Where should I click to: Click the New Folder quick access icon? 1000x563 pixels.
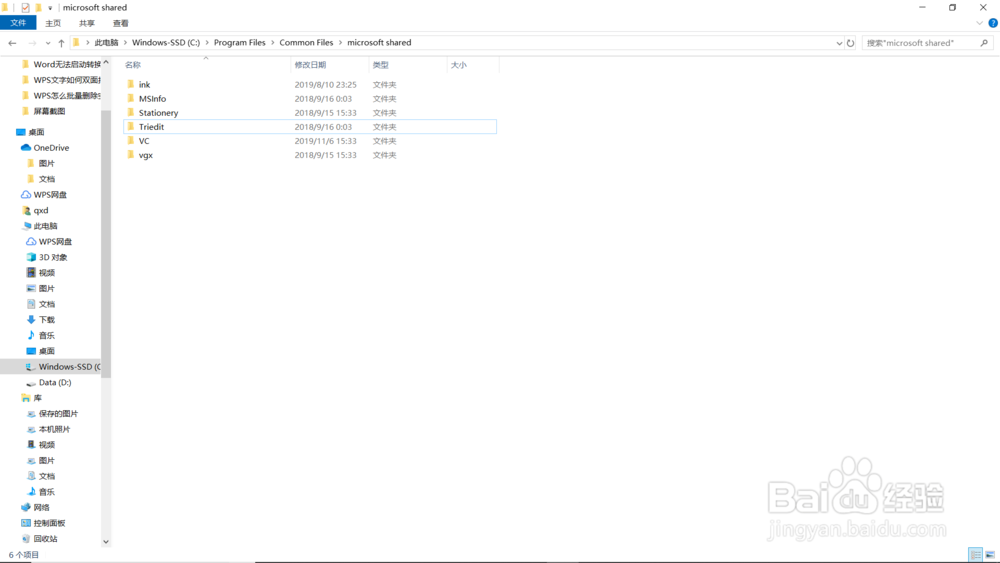pyautogui.click(x=38, y=8)
